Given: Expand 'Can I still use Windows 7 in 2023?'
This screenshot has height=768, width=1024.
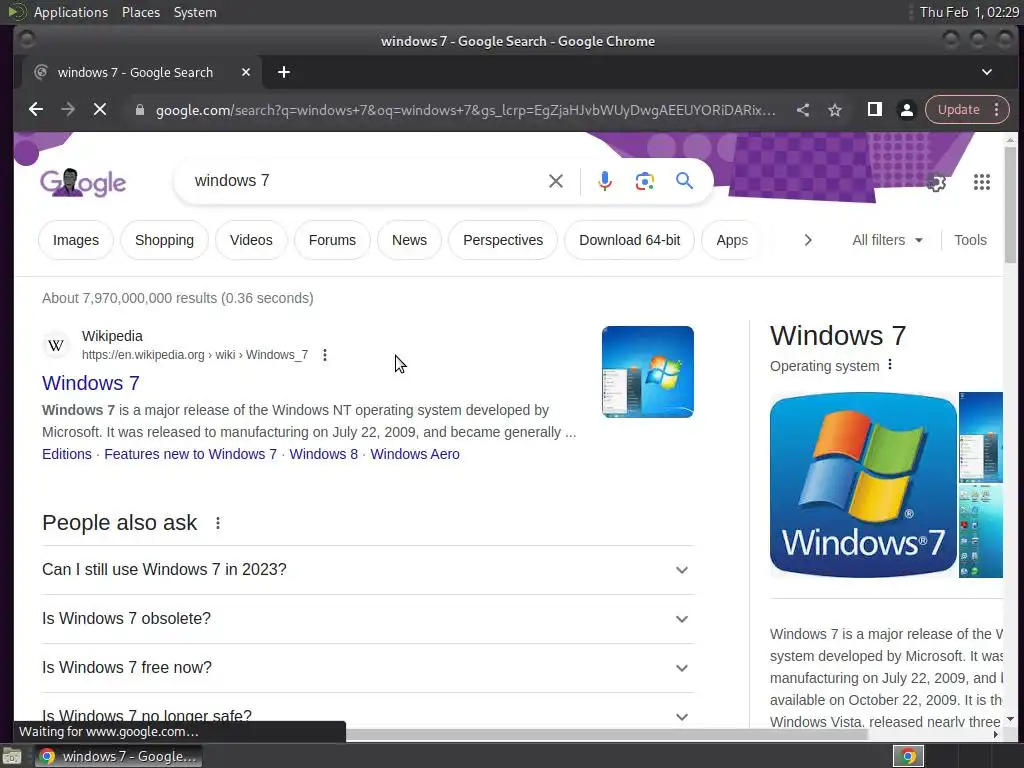Looking at the screenshot, I should 368,569.
